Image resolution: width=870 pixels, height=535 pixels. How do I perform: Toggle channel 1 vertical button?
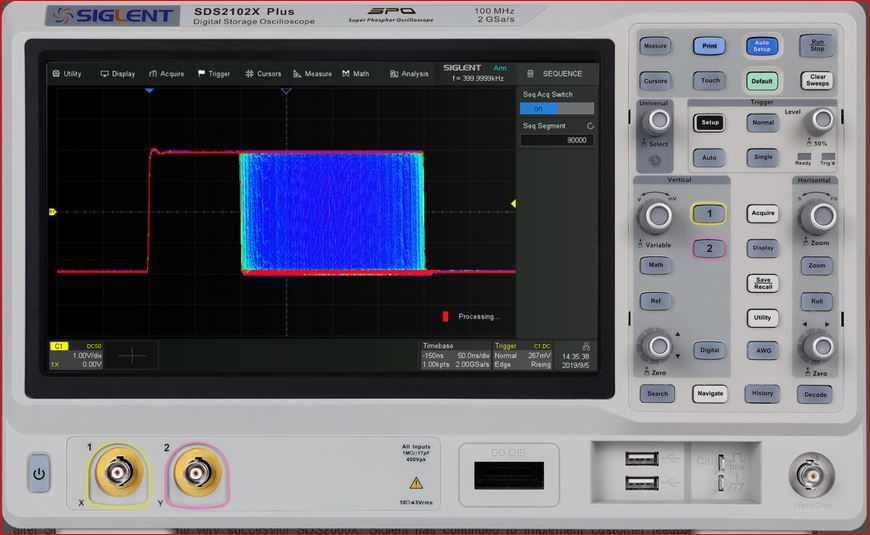[x=709, y=214]
